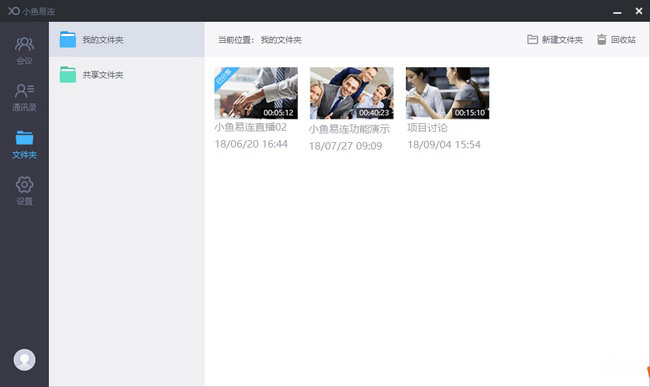Open the 通讯录 contacts icon
This screenshot has width=650, height=387.
click(x=24, y=90)
